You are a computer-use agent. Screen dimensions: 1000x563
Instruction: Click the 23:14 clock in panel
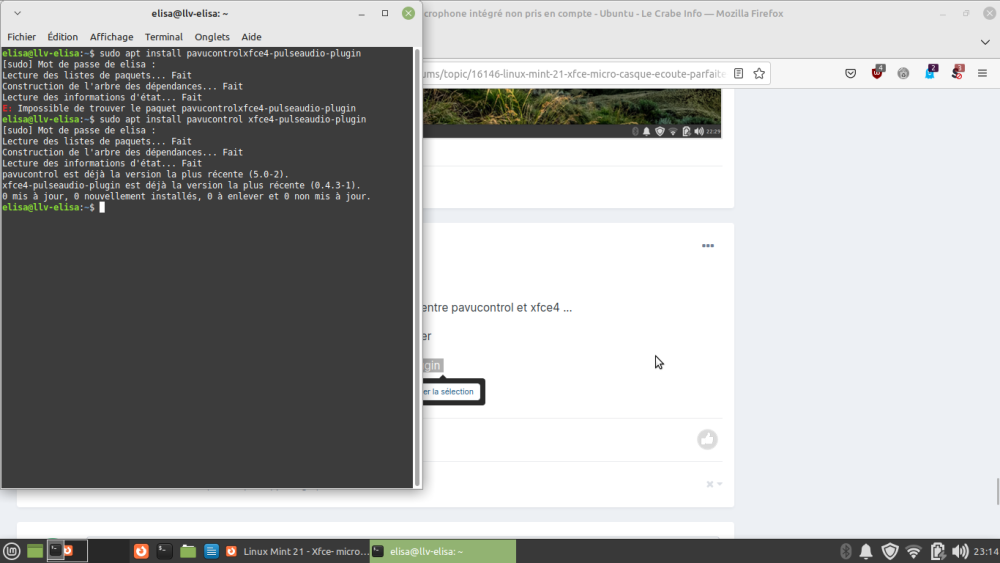point(986,551)
